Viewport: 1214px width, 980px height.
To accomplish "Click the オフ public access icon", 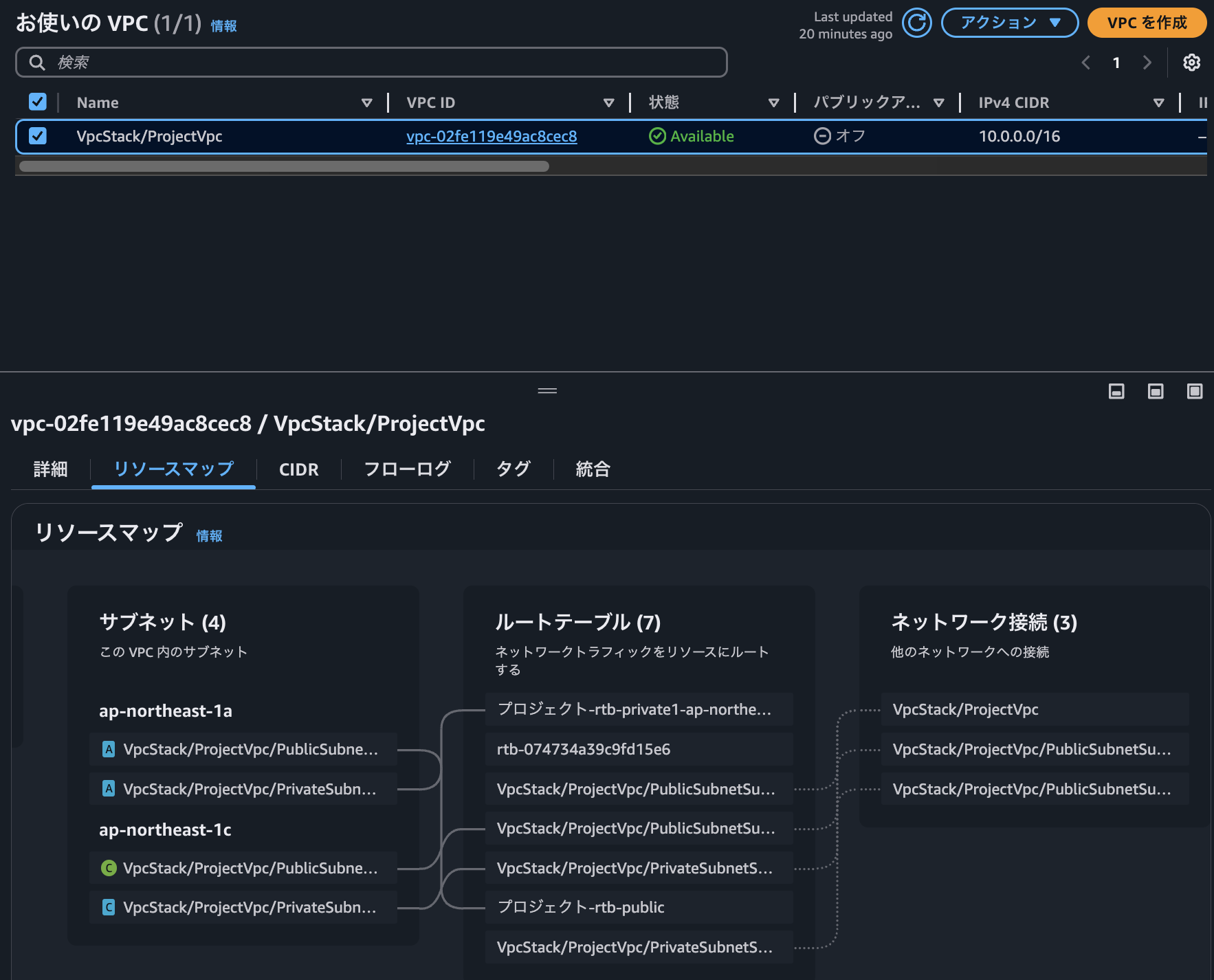I will pos(824,136).
